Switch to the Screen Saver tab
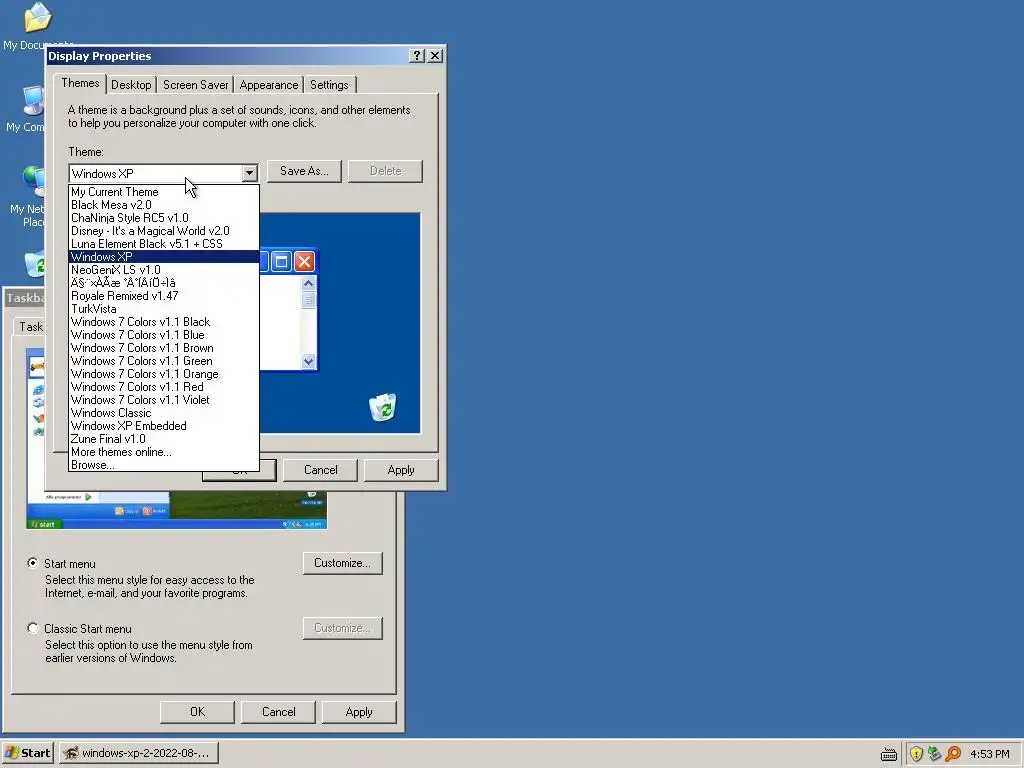 coord(195,85)
